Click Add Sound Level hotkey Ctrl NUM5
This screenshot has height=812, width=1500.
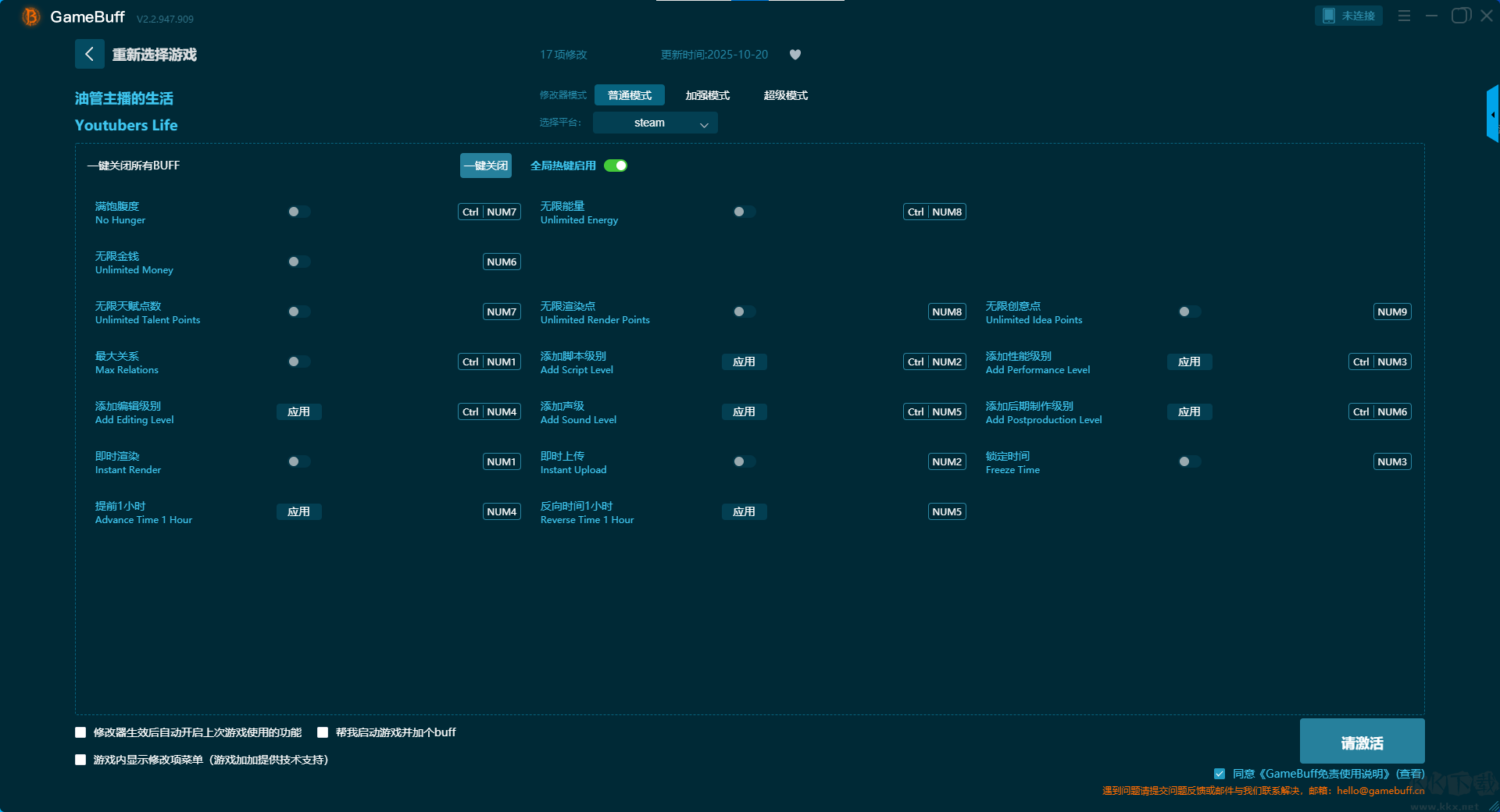tap(934, 411)
